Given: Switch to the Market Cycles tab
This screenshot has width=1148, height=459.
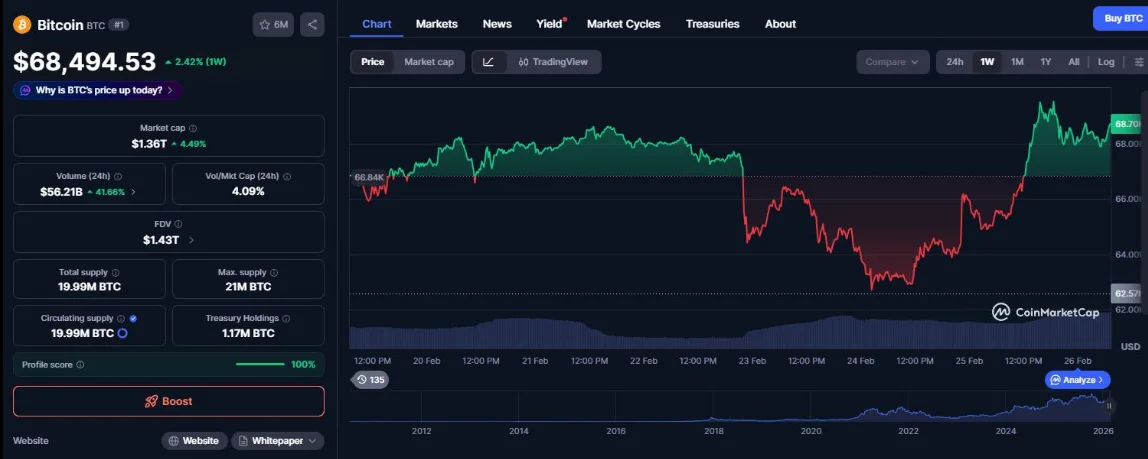Looking at the screenshot, I should [623, 24].
